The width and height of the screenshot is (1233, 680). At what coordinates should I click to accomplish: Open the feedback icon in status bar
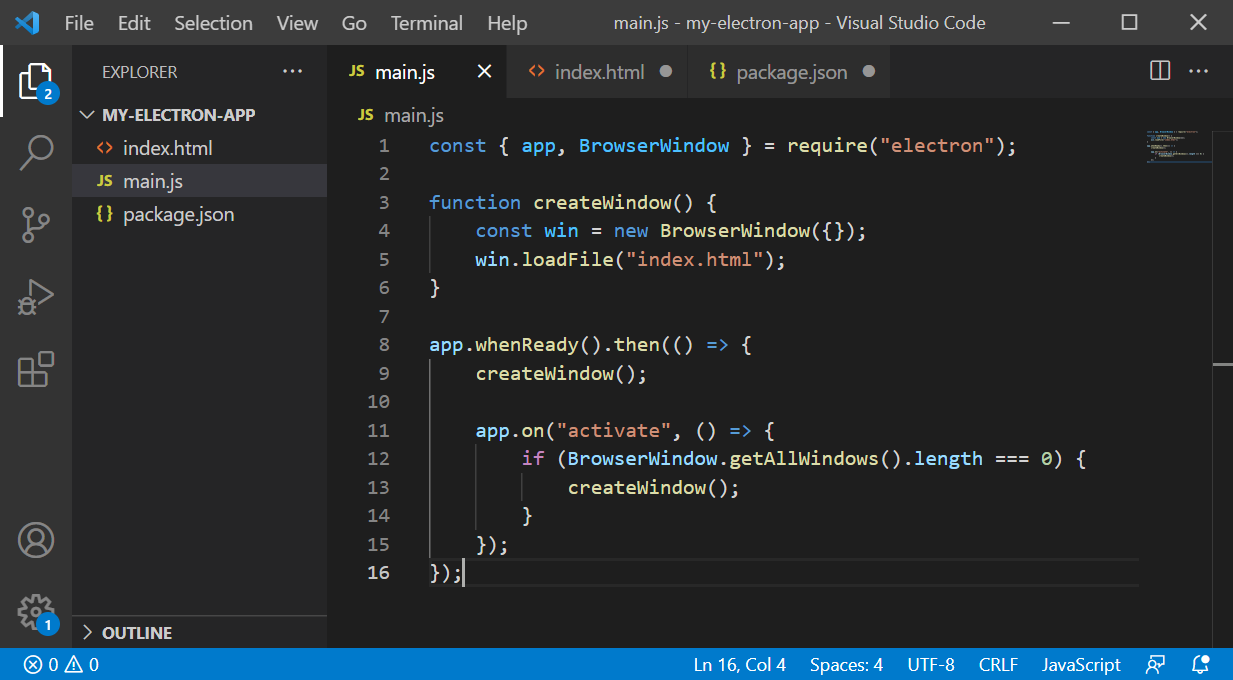pos(1156,664)
